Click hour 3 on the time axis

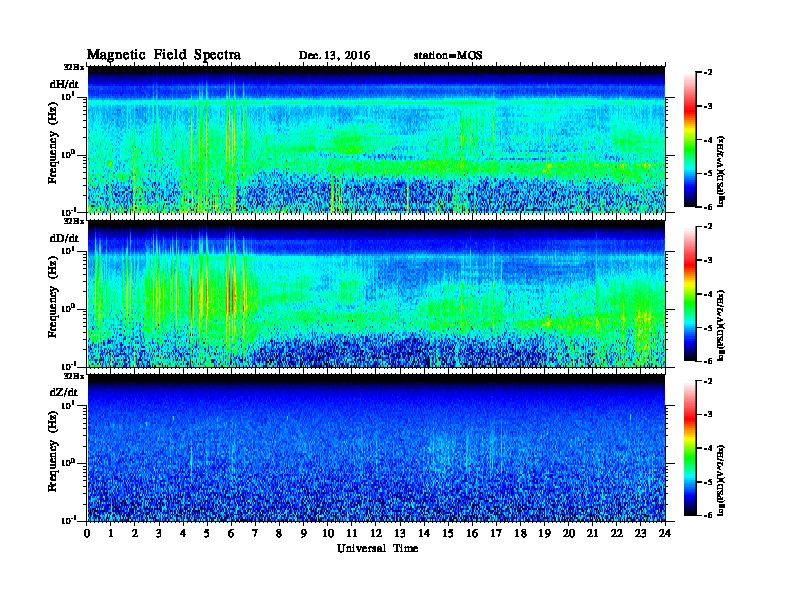click(x=160, y=534)
